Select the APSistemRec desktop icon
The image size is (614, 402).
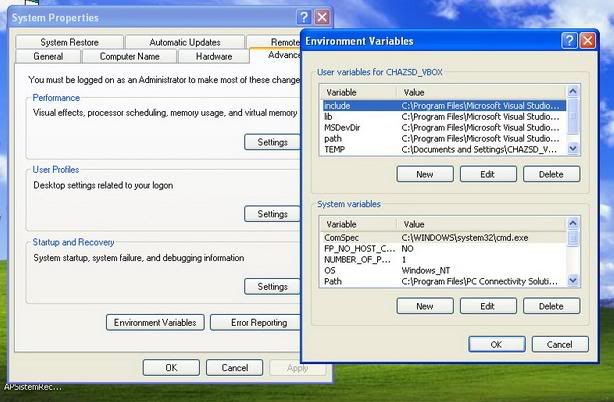30,387
